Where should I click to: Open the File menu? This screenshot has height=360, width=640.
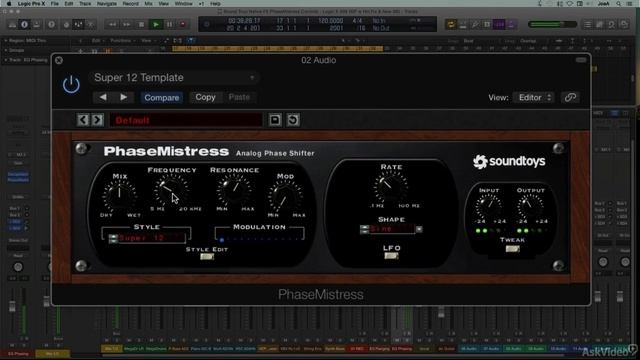pos(55,4)
